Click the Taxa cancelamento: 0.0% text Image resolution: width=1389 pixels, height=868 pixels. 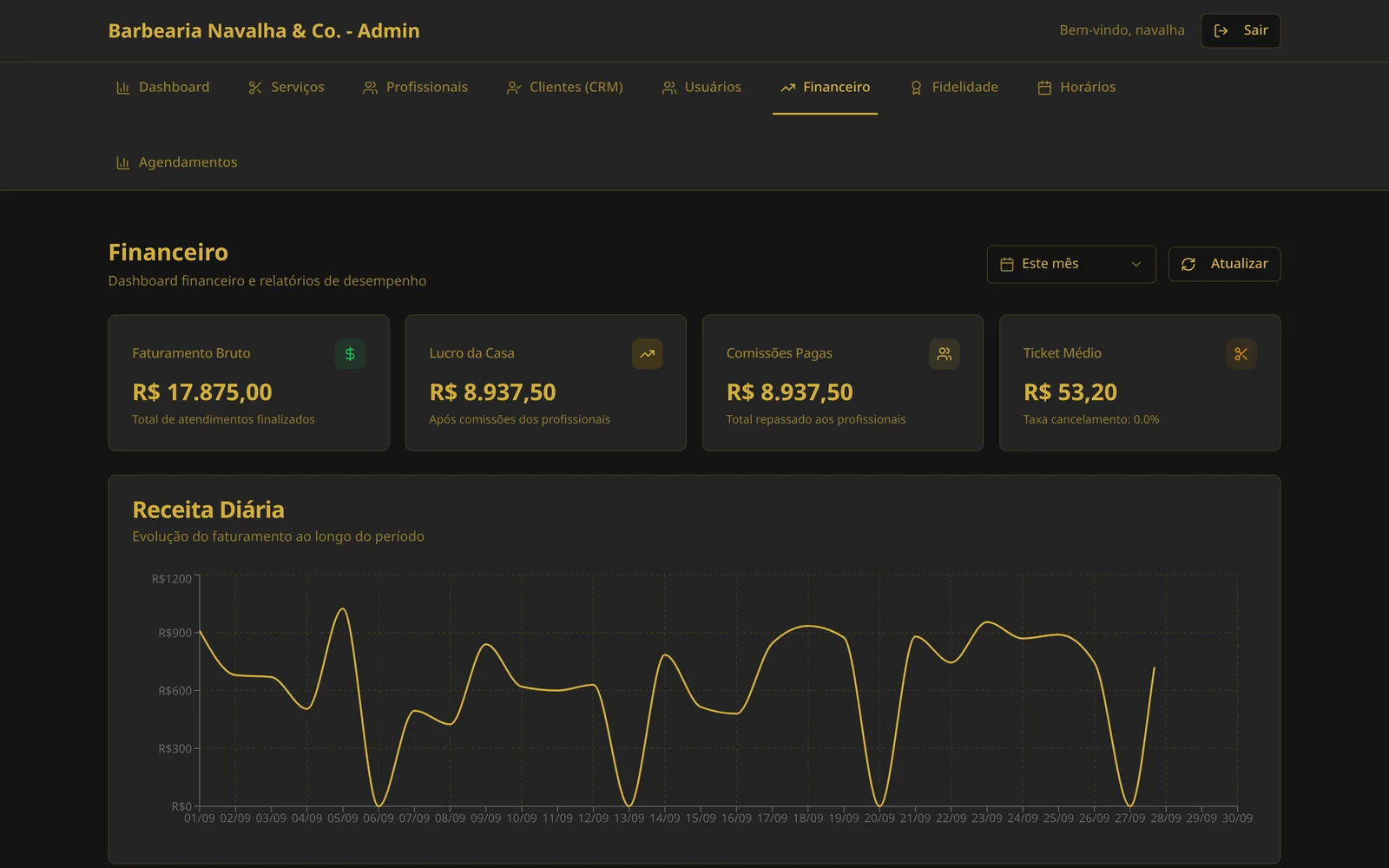[x=1091, y=419]
